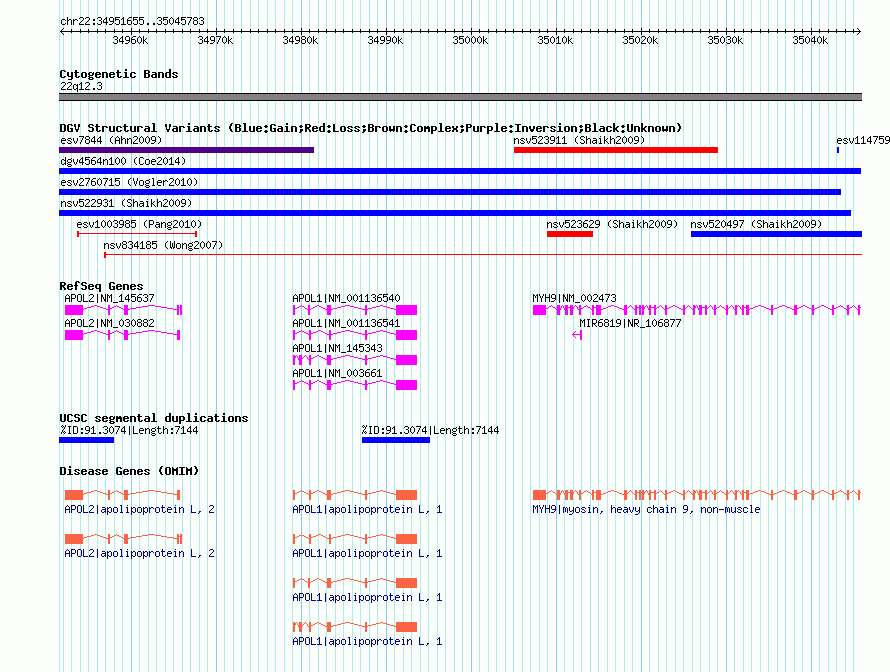Click the bottom APOL1 OMIM orange gene glyph
The image size is (890, 672).
tap(355, 627)
